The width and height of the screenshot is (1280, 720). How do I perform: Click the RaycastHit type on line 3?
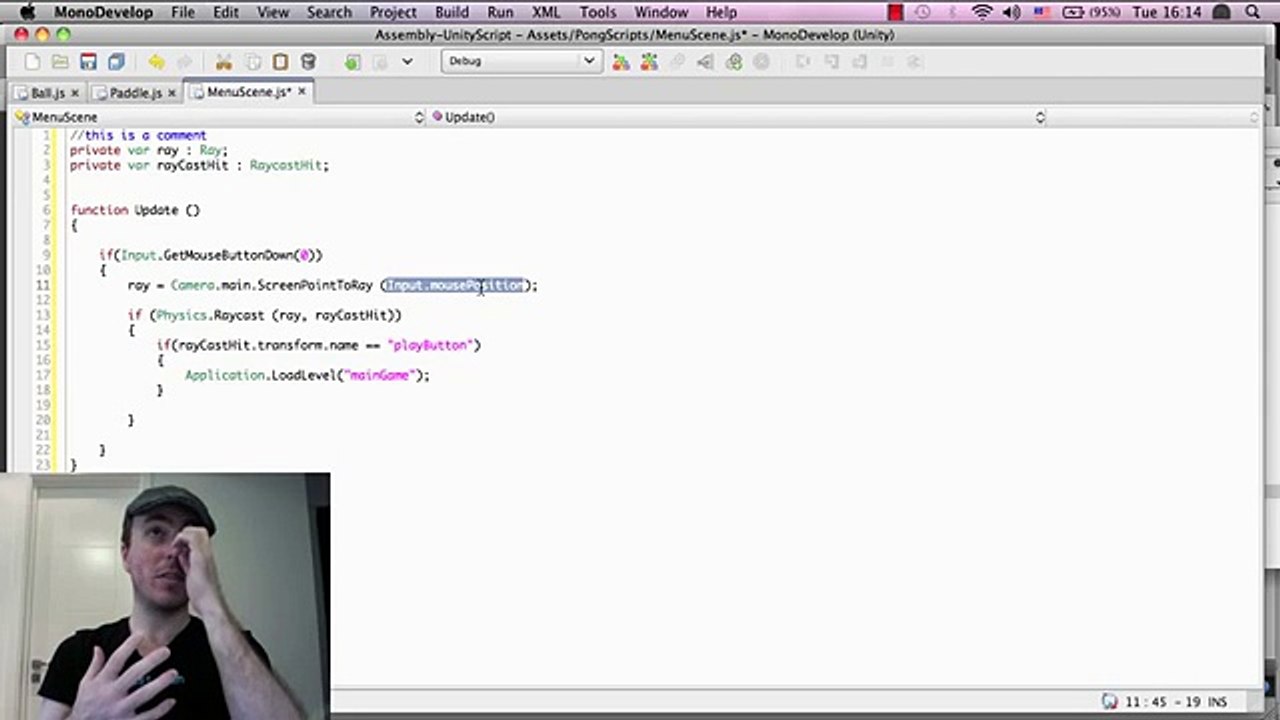(286, 165)
